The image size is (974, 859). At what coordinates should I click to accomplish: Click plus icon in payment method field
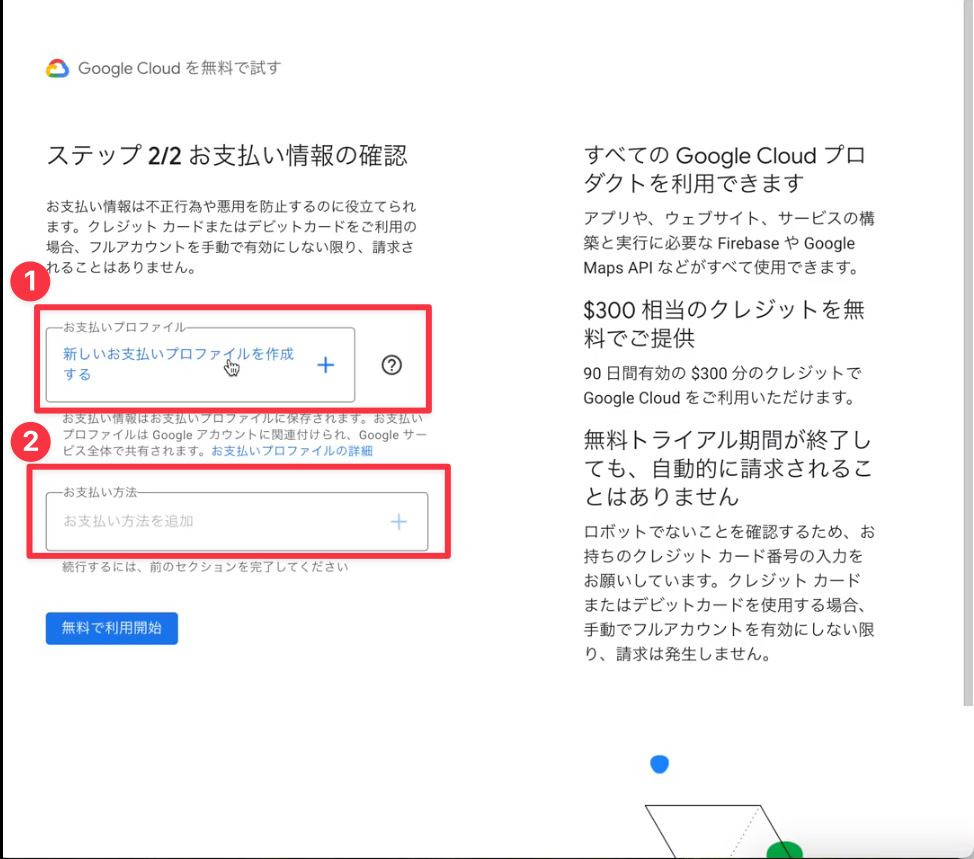click(x=399, y=522)
